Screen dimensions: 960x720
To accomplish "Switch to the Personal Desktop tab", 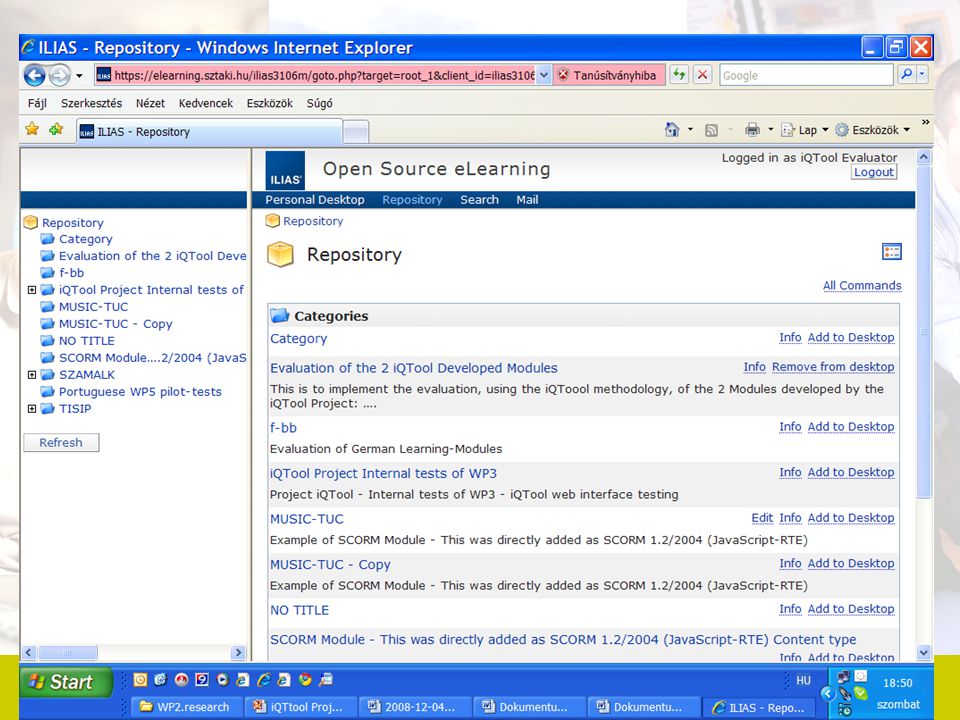I will click(x=315, y=200).
